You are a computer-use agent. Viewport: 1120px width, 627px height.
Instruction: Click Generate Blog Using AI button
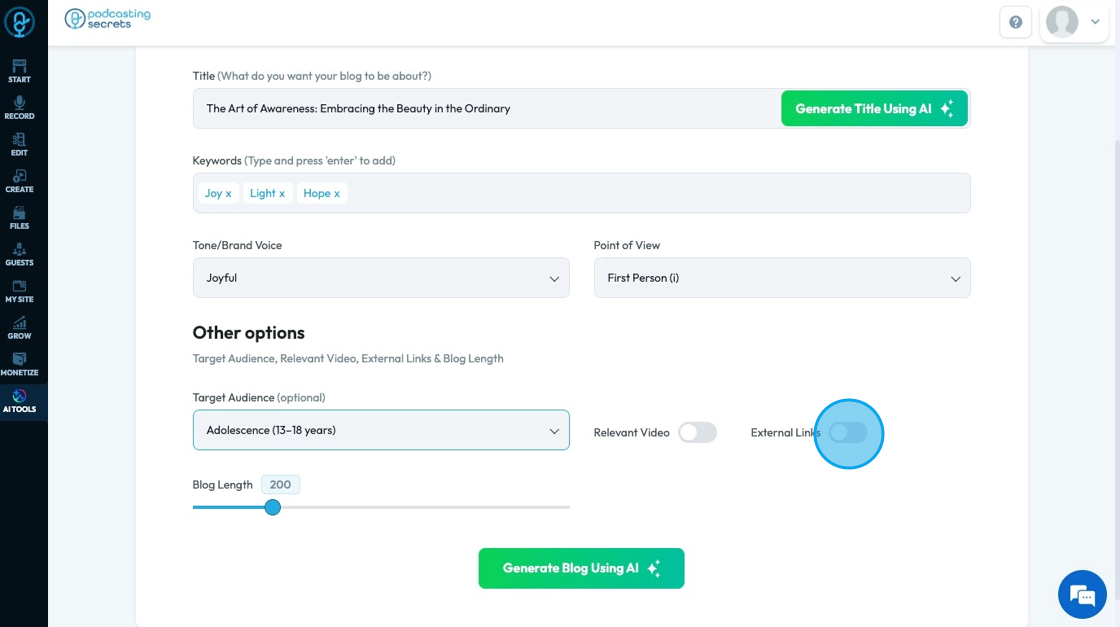coord(581,568)
